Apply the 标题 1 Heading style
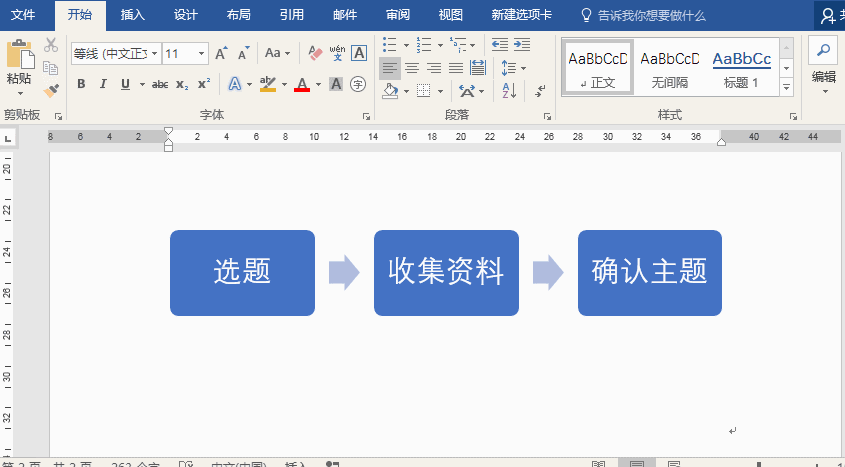The width and height of the screenshot is (845, 467). point(742,67)
